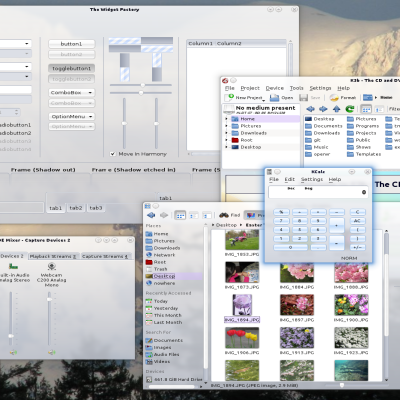
Task: Toggle togglebutton1 in The Widget Factory
Action: (71, 68)
